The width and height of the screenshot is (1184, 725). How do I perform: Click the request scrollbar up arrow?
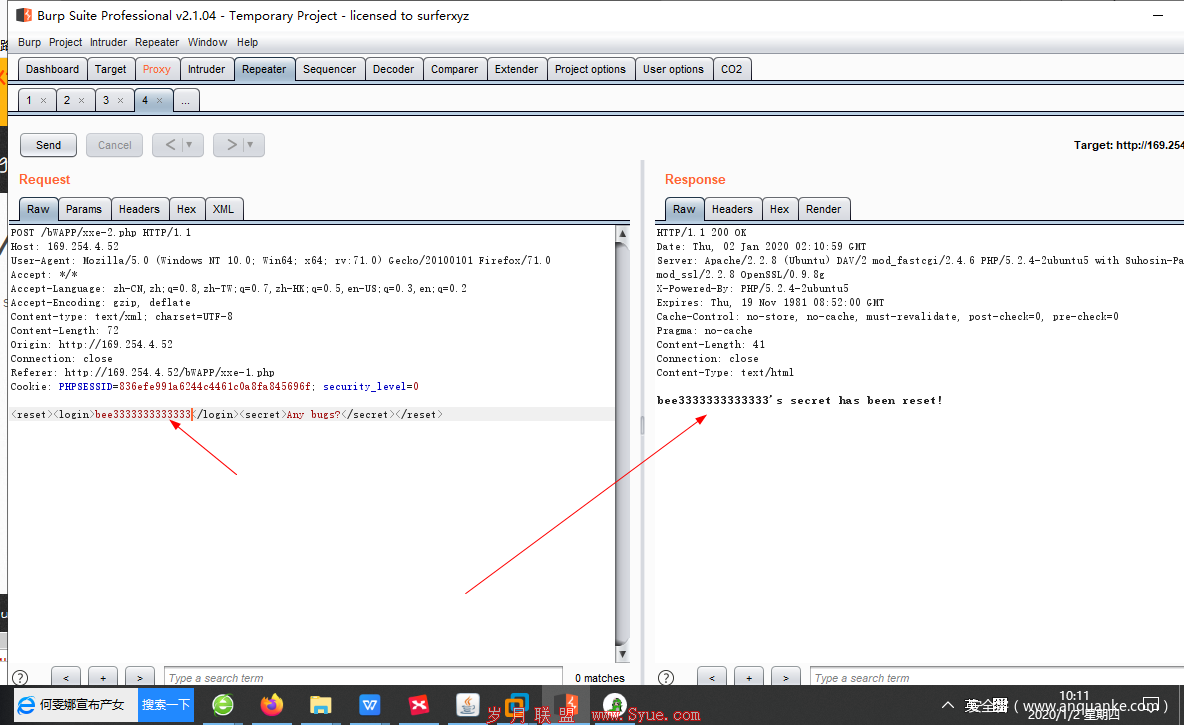coord(623,233)
